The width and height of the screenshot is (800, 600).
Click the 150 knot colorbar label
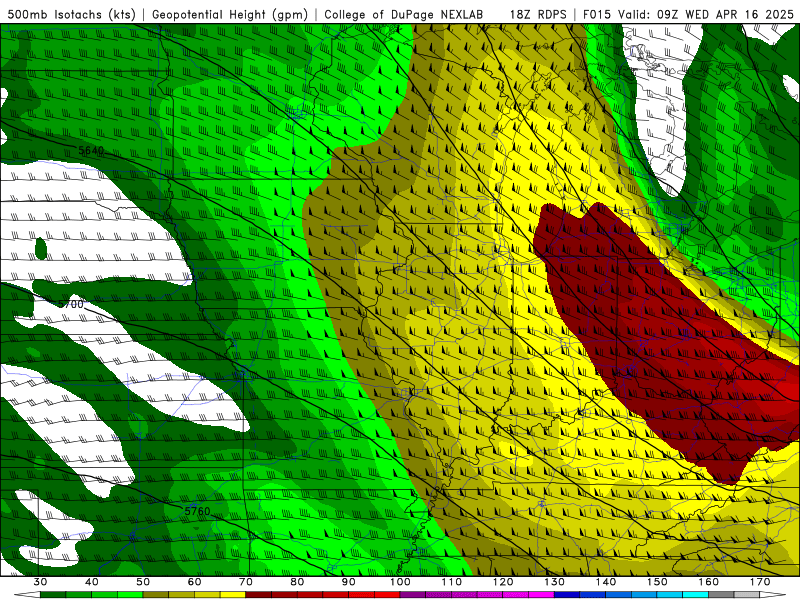pyautogui.click(x=657, y=582)
